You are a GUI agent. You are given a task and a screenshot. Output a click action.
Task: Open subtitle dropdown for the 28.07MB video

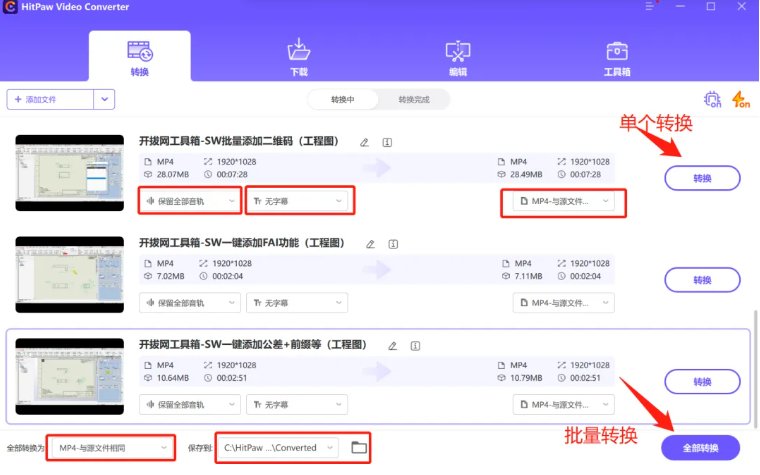[297, 201]
